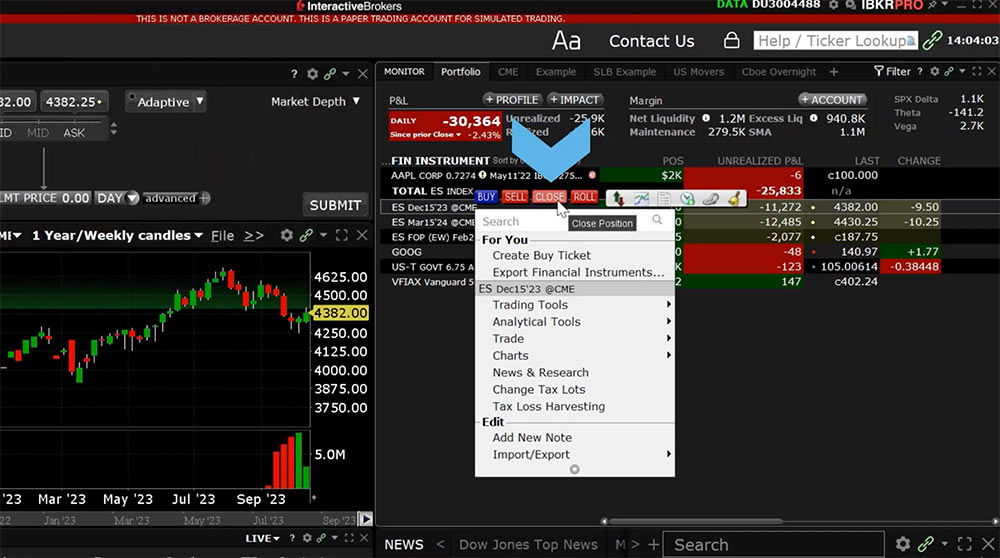
Task: Click News panel green link icon
Action: pyautogui.click(x=925, y=544)
